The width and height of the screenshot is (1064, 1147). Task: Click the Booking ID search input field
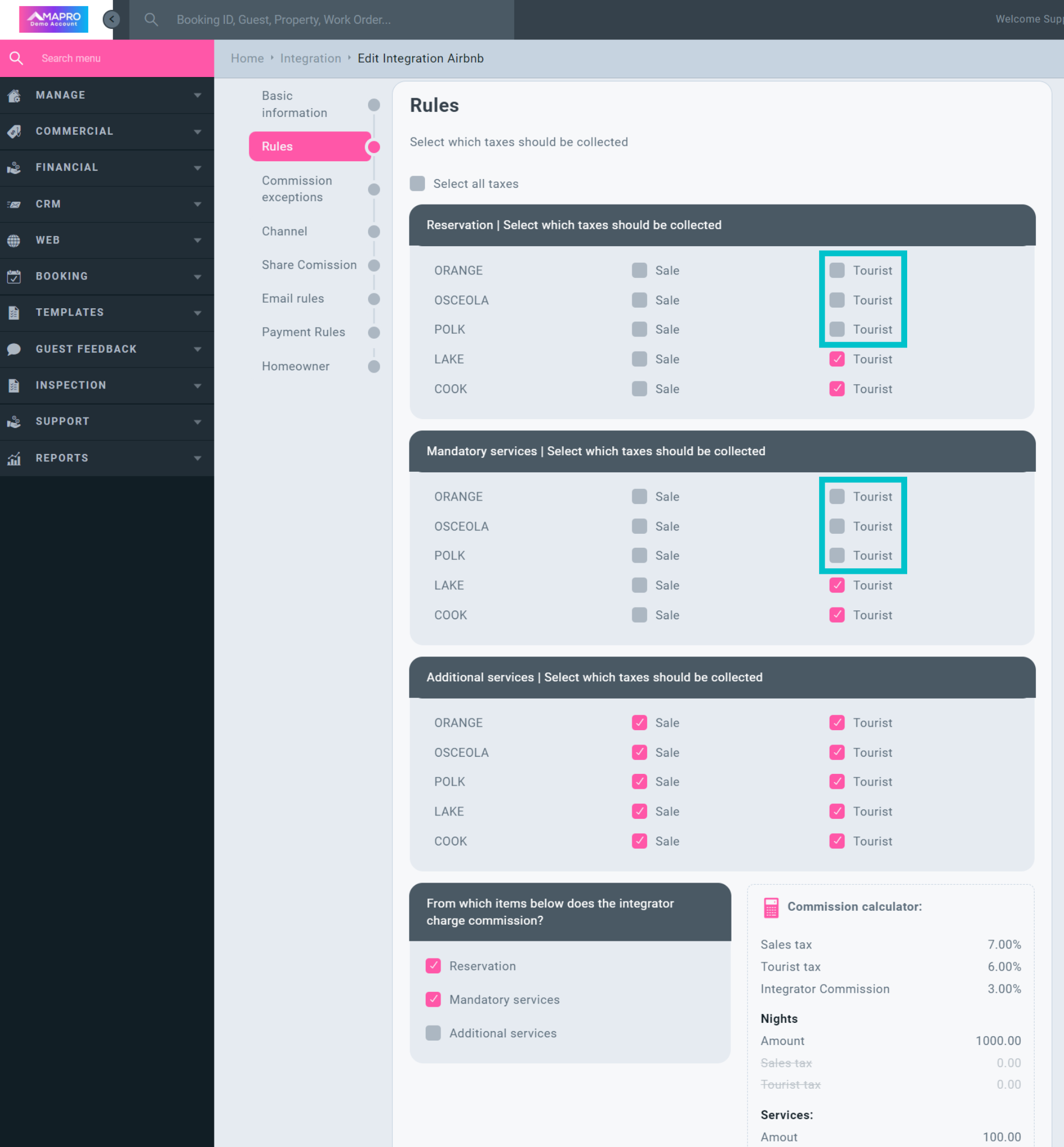pyautogui.click(x=323, y=19)
